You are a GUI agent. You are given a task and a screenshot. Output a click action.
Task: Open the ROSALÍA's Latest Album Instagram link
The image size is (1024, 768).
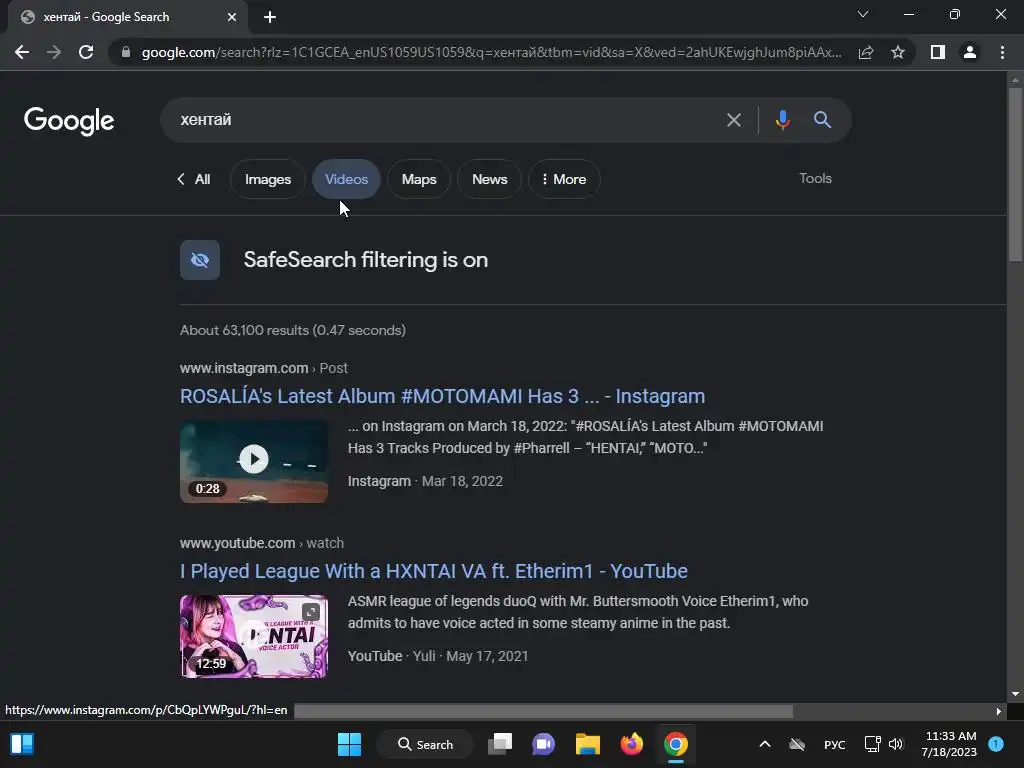pyautogui.click(x=442, y=396)
